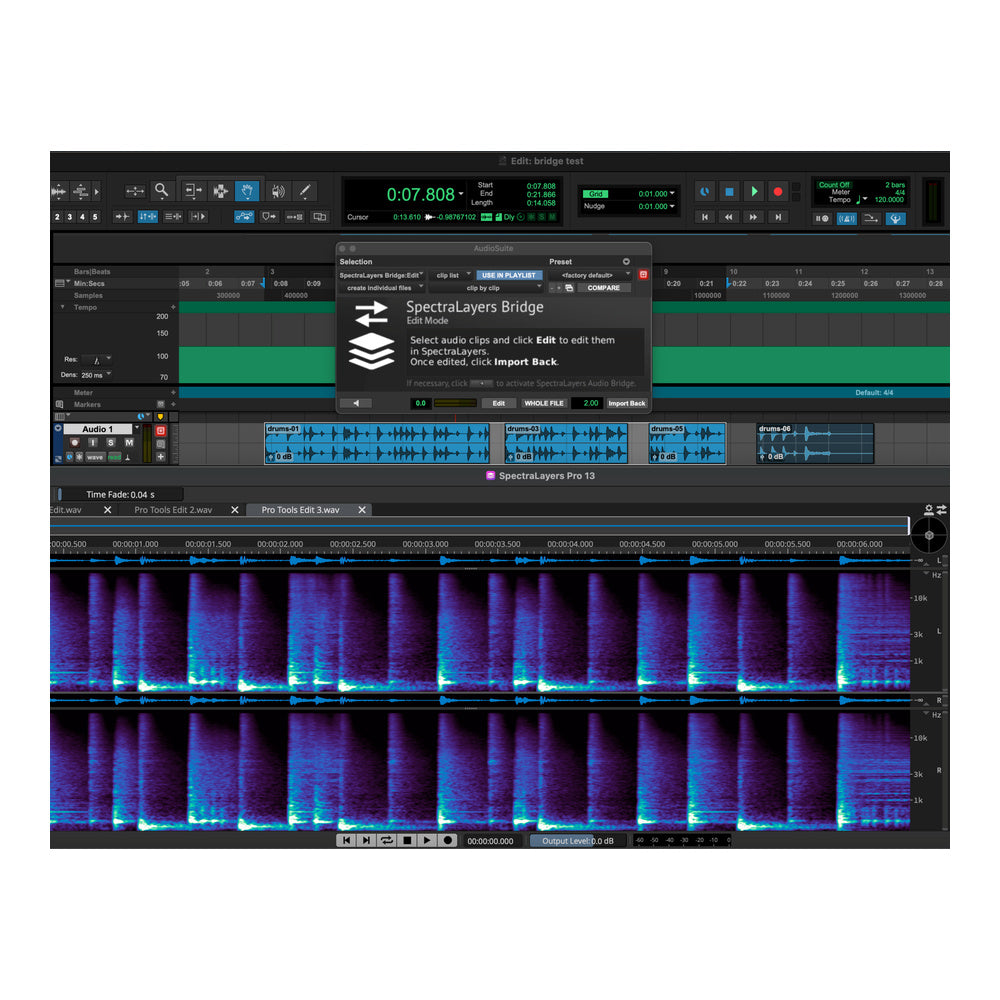Select the drums-06 clip
Screen dimensions: 1000x1000
(814, 443)
